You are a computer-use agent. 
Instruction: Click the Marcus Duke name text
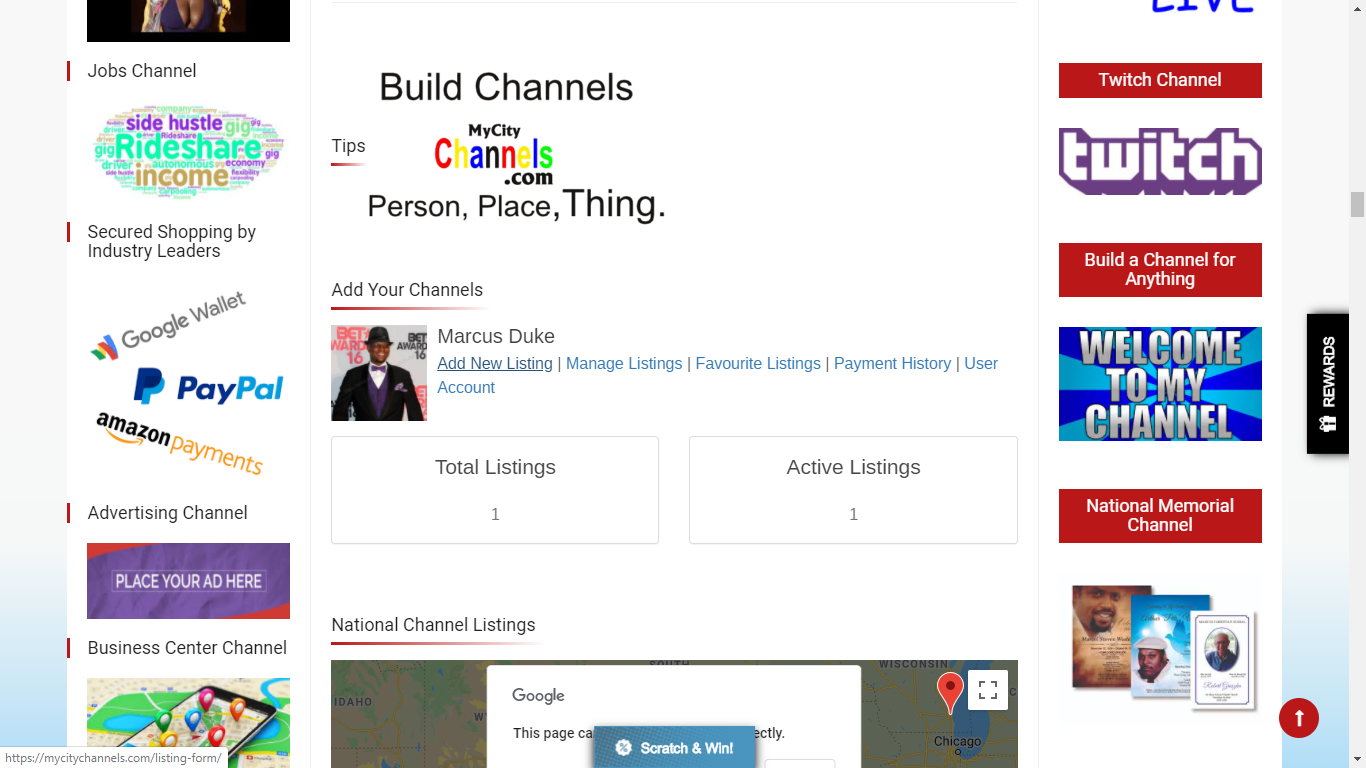[x=496, y=336]
